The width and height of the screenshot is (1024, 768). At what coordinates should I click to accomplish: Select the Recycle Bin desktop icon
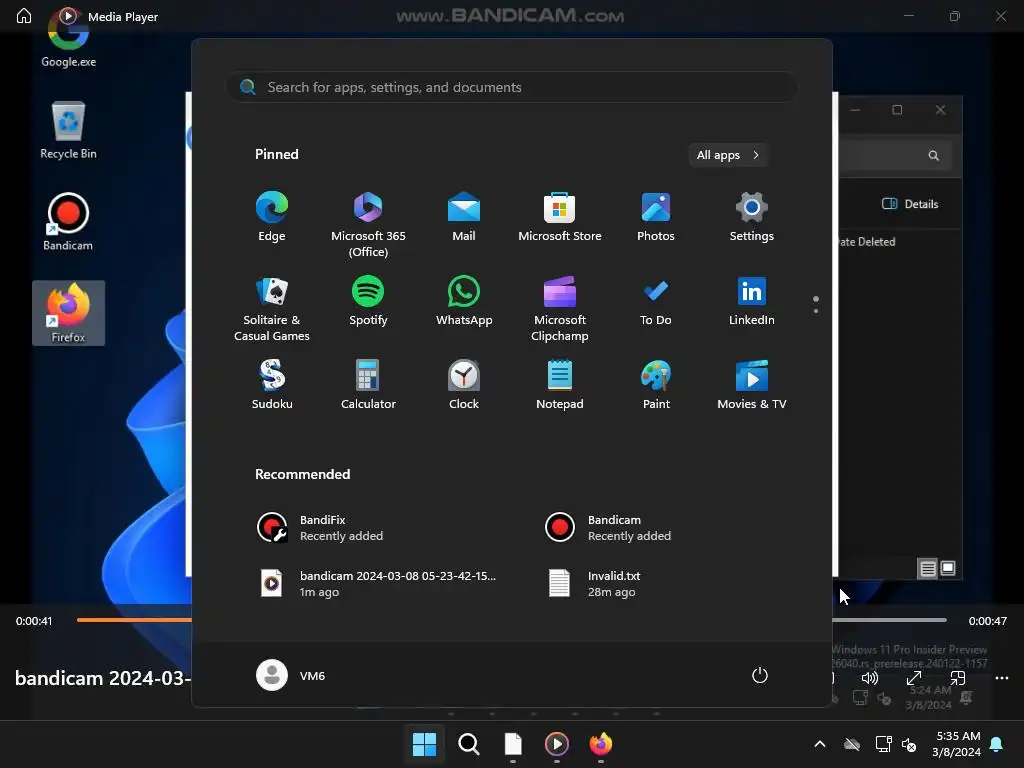pyautogui.click(x=68, y=130)
